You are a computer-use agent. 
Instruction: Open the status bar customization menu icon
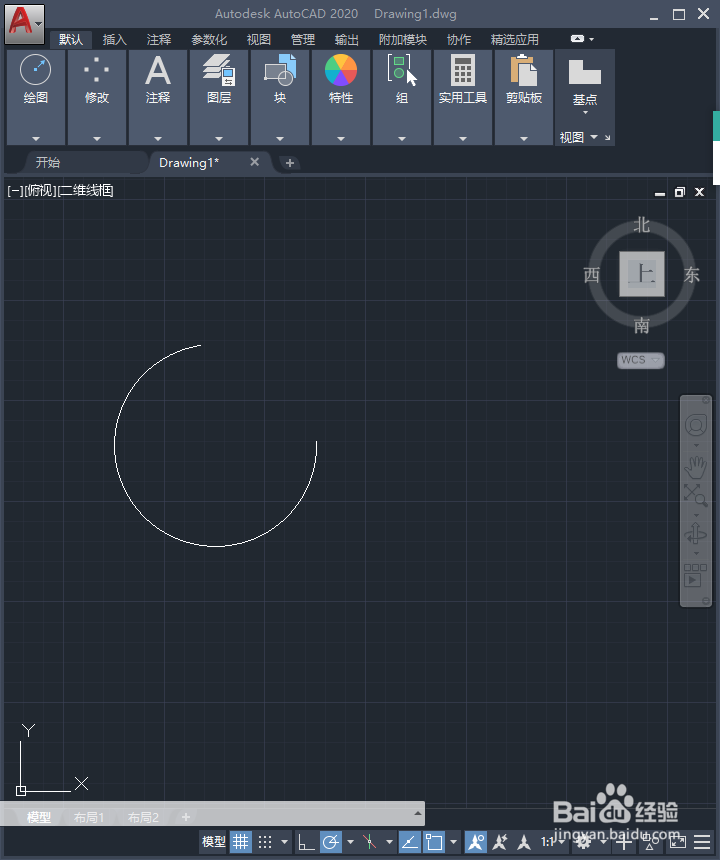click(x=702, y=841)
